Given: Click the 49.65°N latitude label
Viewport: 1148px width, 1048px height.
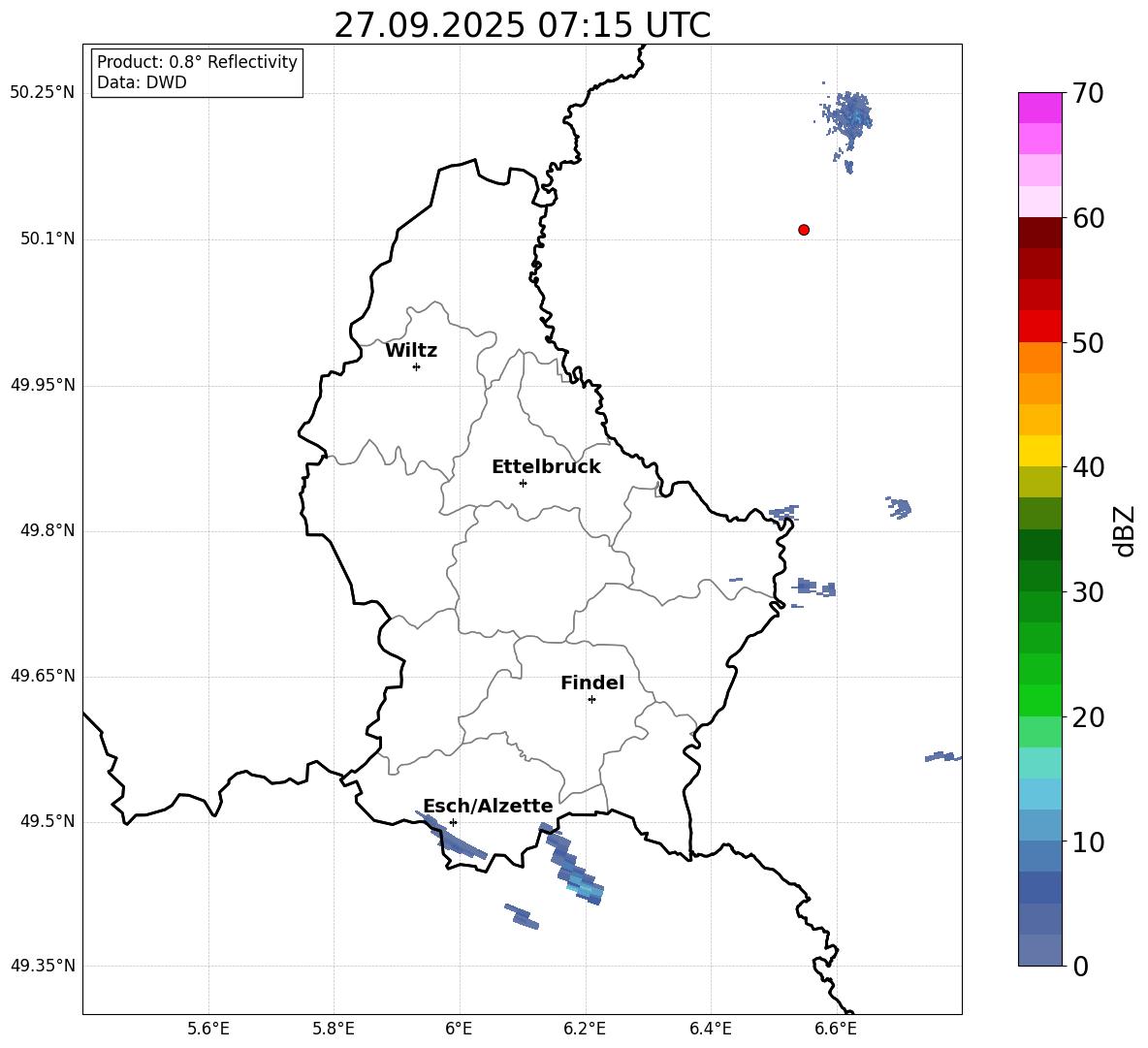Looking at the screenshot, I should point(43,676).
